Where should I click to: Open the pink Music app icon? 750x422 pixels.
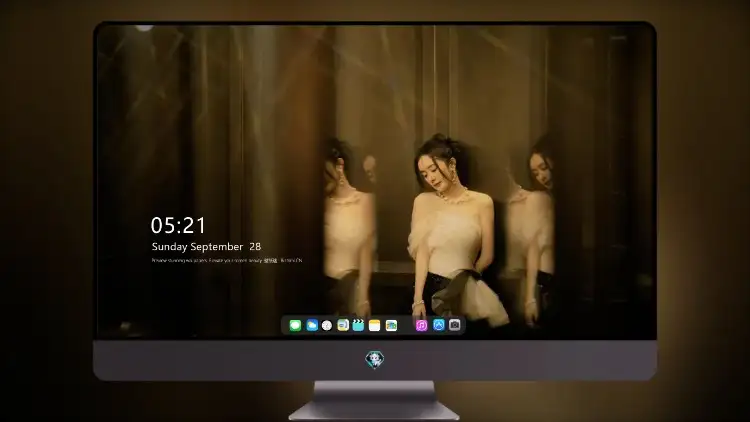coord(421,326)
